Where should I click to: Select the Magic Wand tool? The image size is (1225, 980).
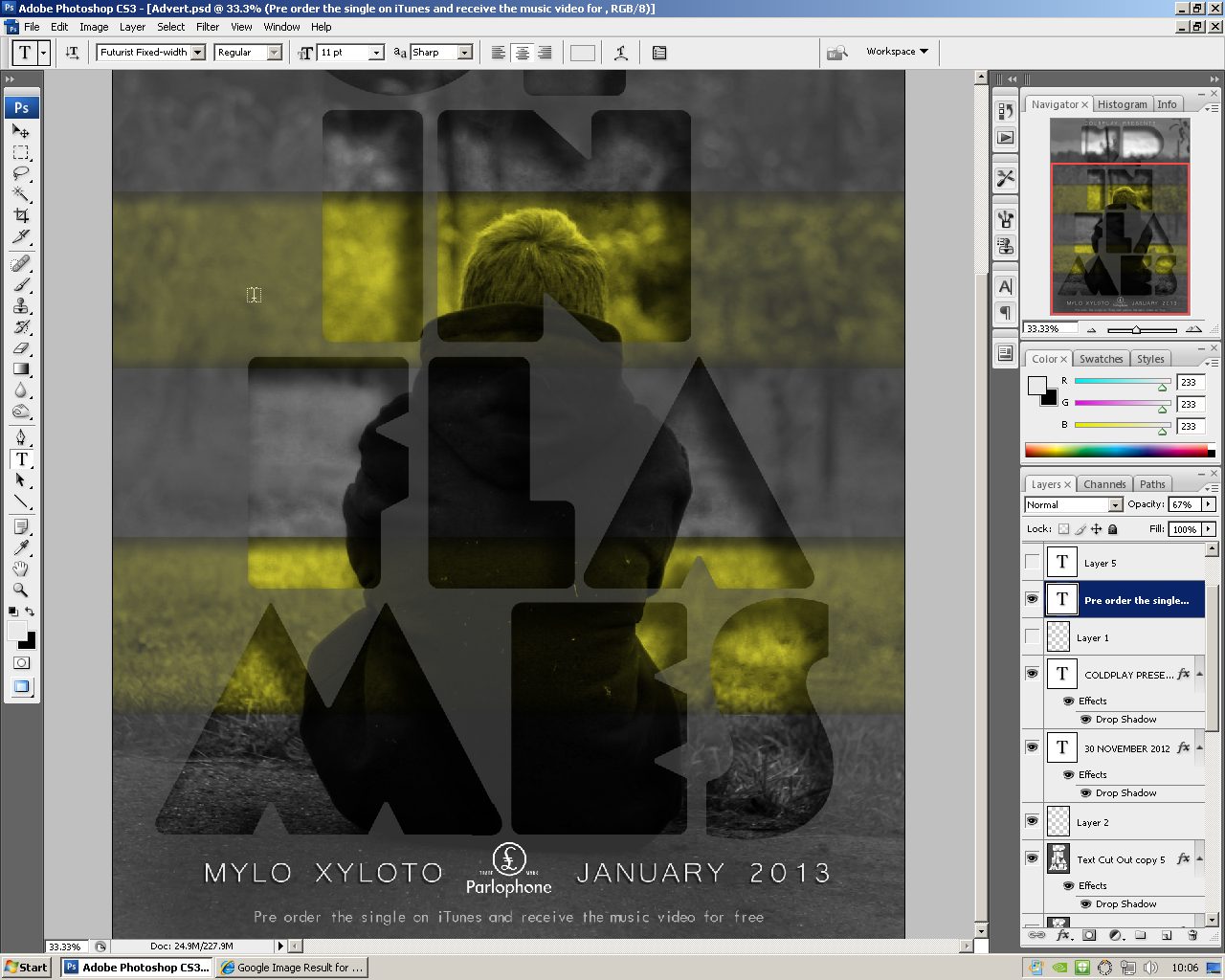(21, 194)
